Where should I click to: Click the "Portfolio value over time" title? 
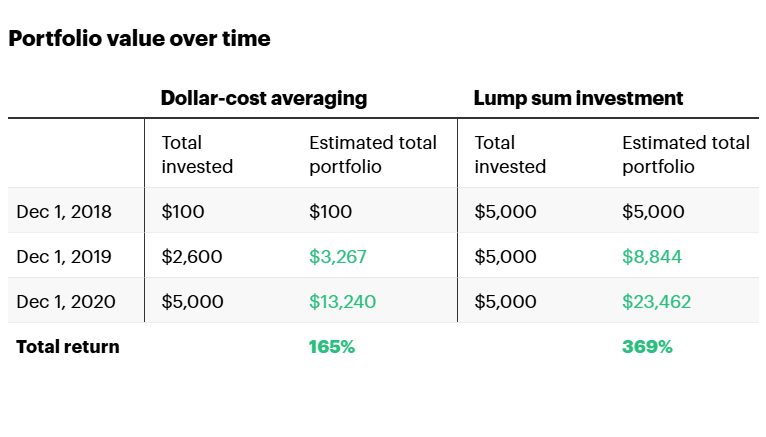(139, 39)
